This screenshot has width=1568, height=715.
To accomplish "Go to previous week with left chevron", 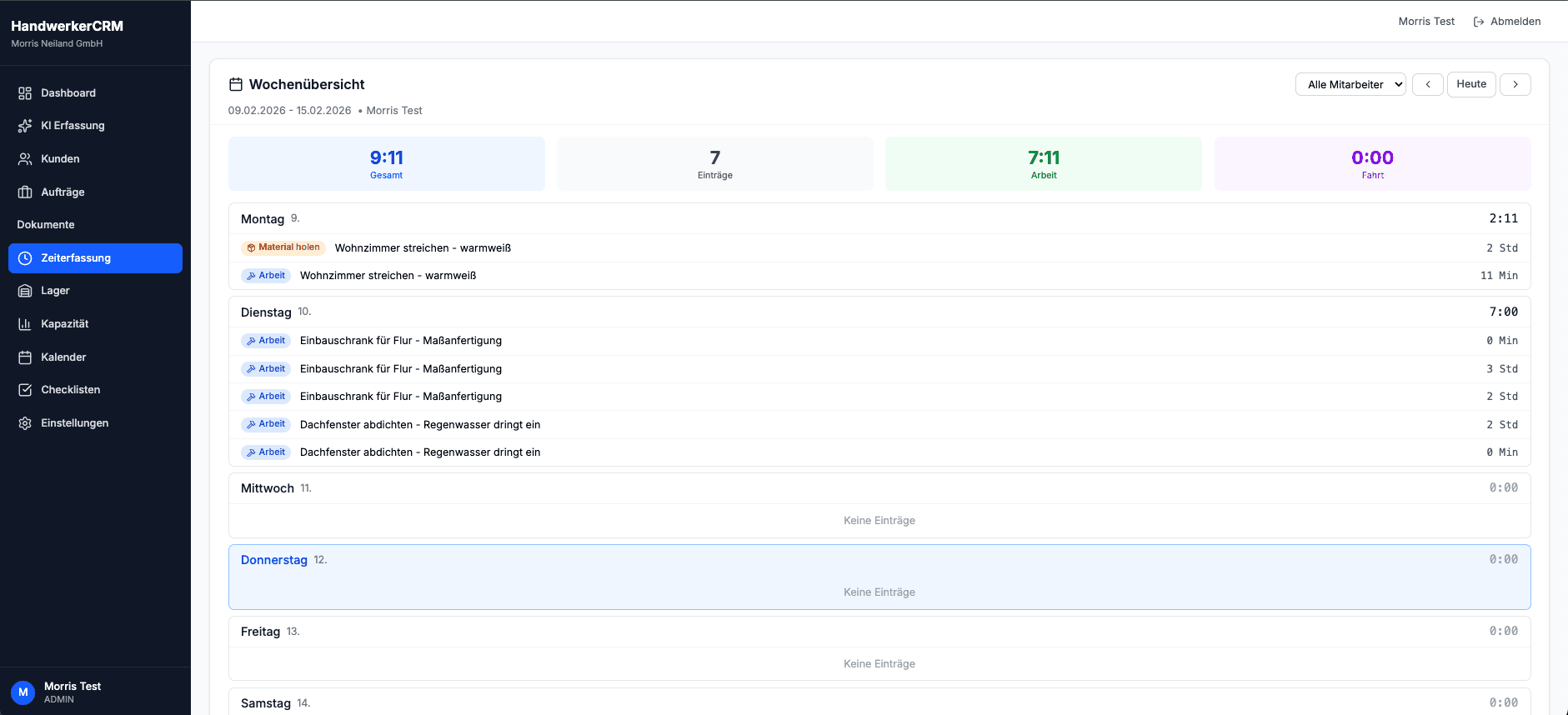I will click(x=1428, y=84).
